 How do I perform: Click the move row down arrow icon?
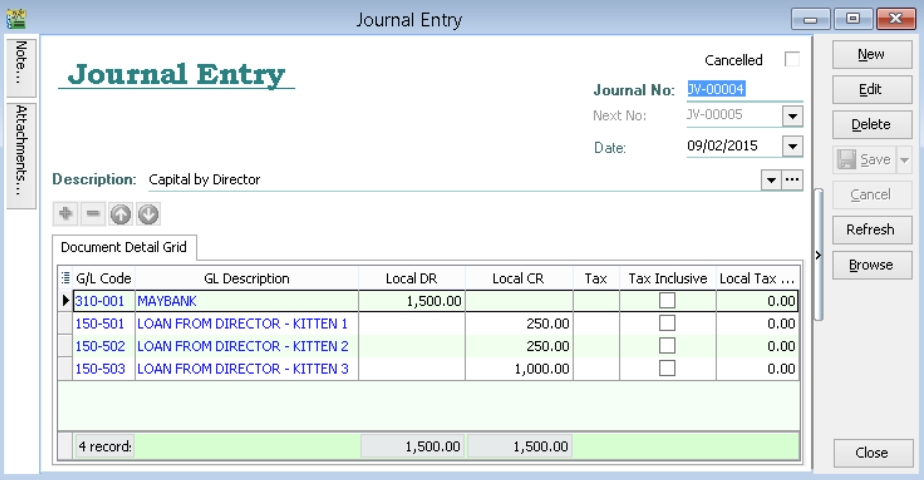pyautogui.click(x=147, y=214)
